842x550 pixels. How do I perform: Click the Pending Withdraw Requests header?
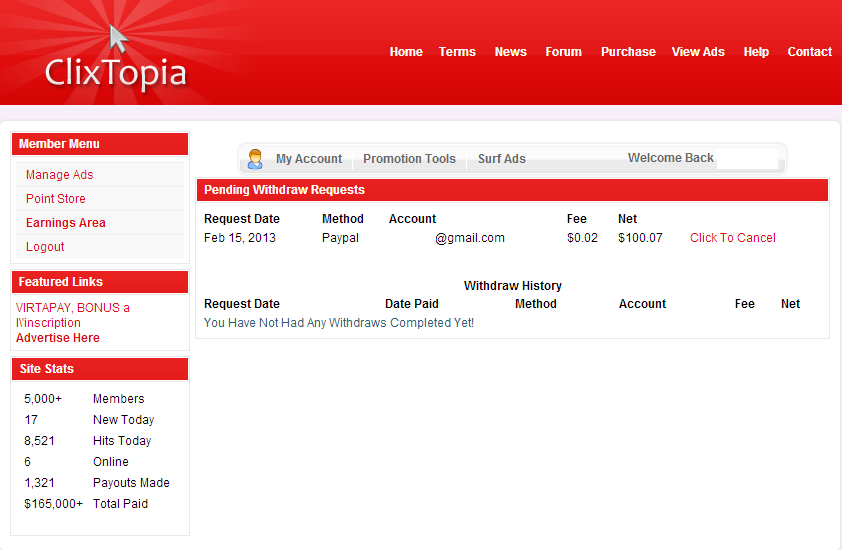click(x=512, y=190)
